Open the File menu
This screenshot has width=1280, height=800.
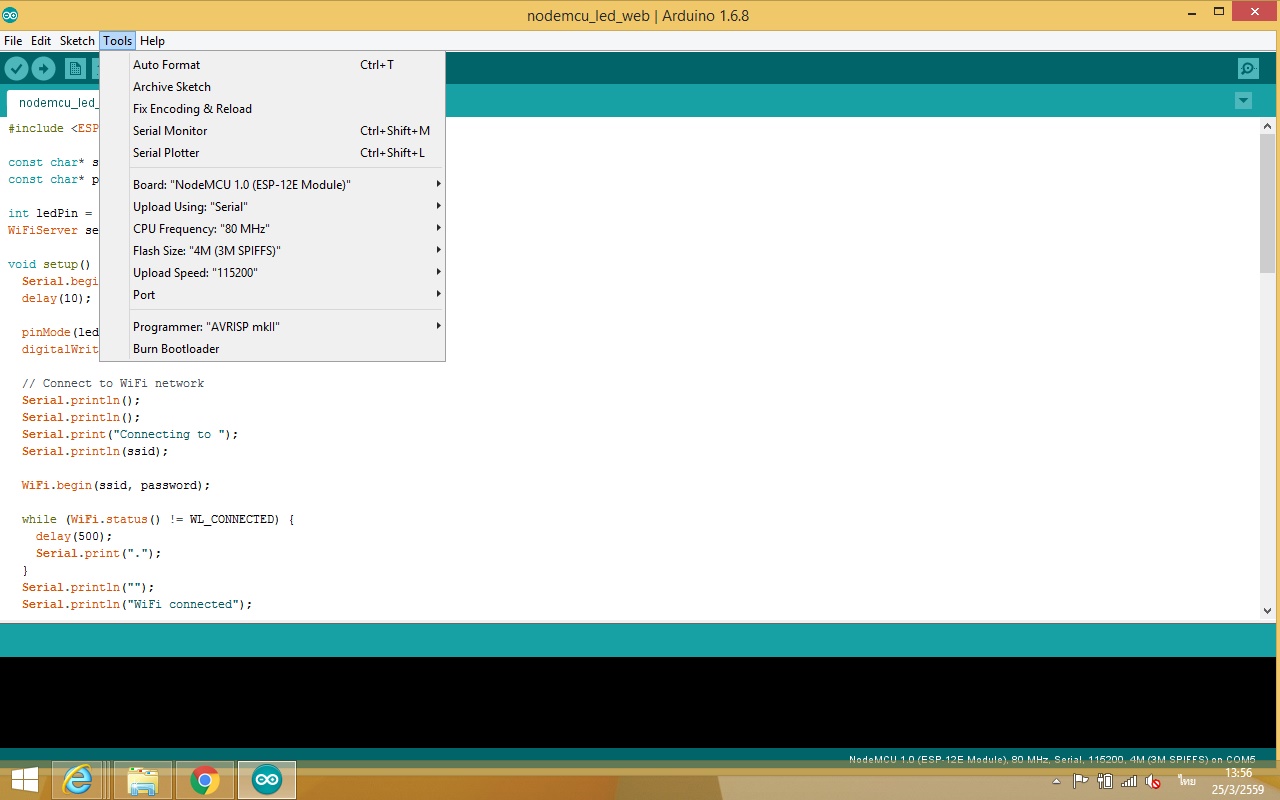(13, 41)
